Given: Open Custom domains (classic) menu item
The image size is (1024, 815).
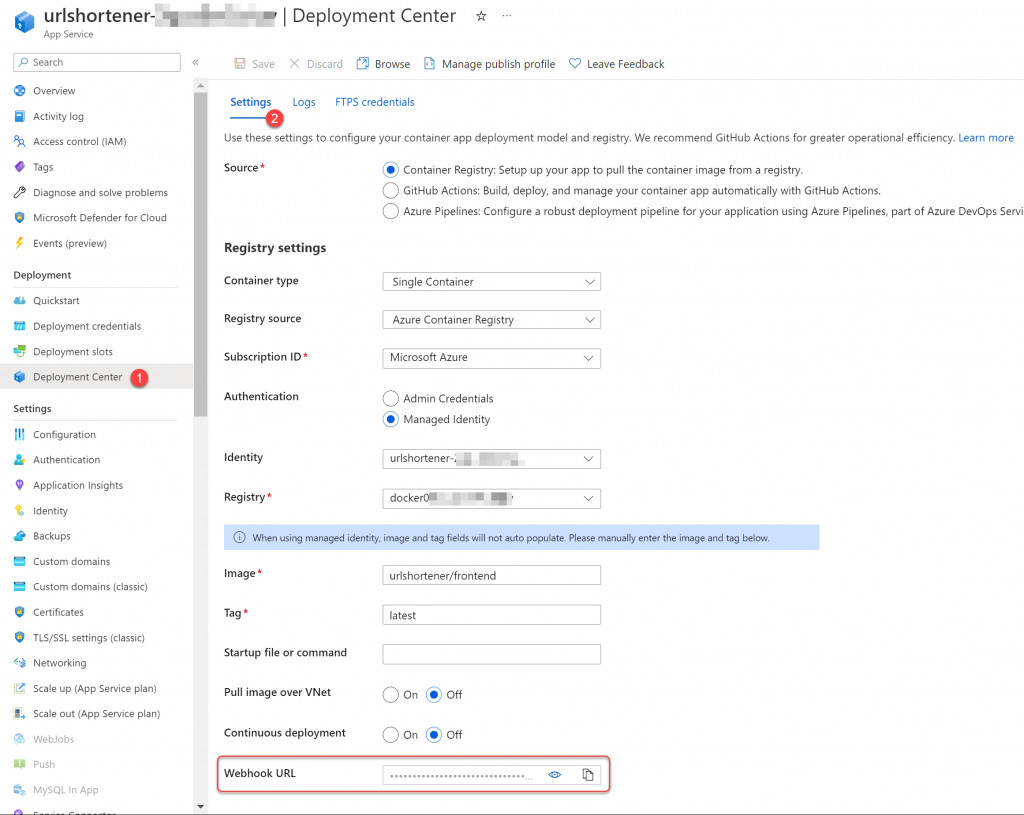Looking at the screenshot, I should [90, 586].
